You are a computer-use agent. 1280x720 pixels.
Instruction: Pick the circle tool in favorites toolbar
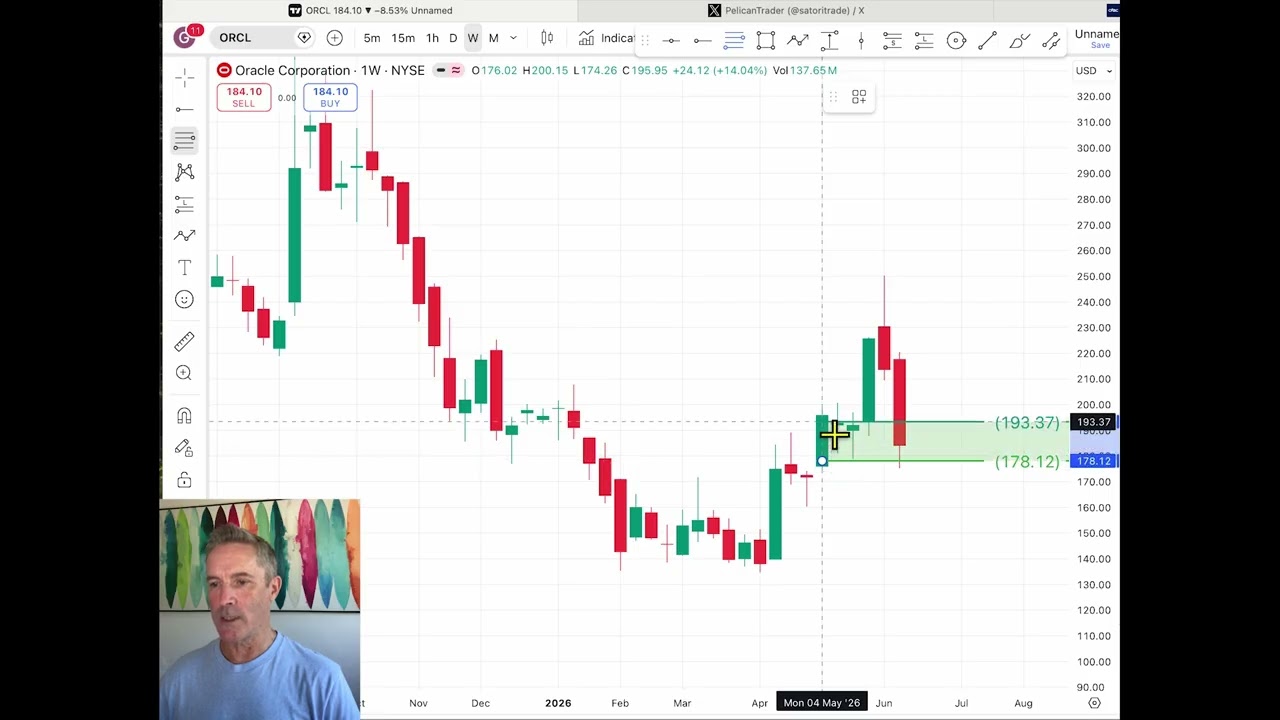[956, 41]
